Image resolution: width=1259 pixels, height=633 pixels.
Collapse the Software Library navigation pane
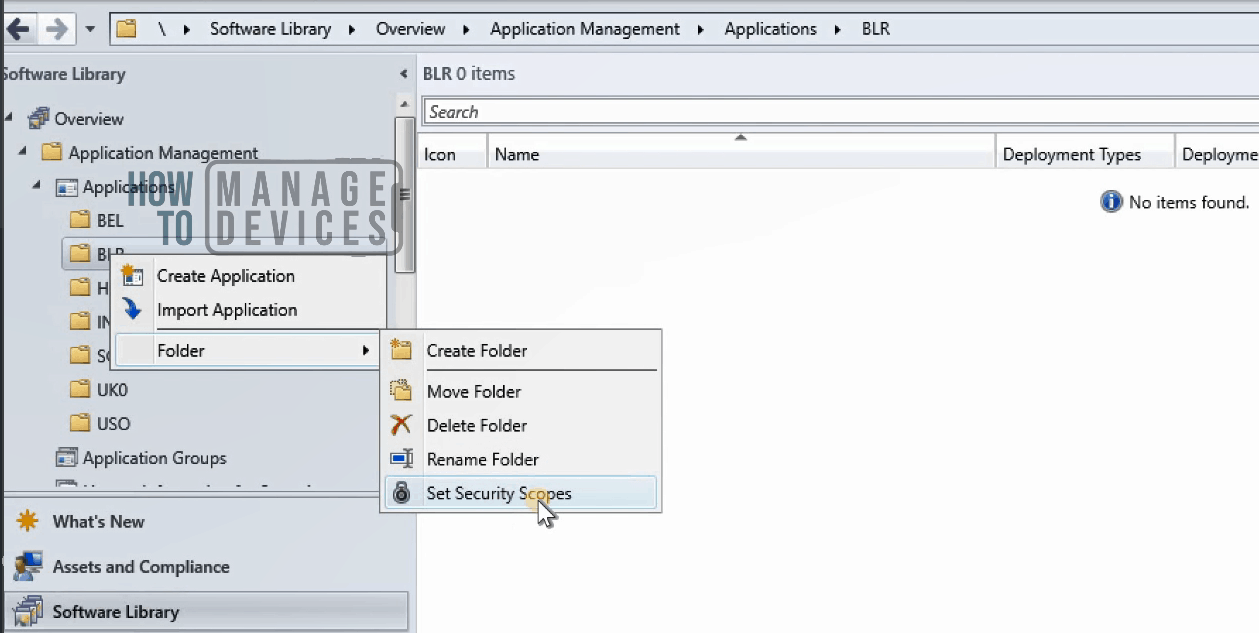point(403,74)
